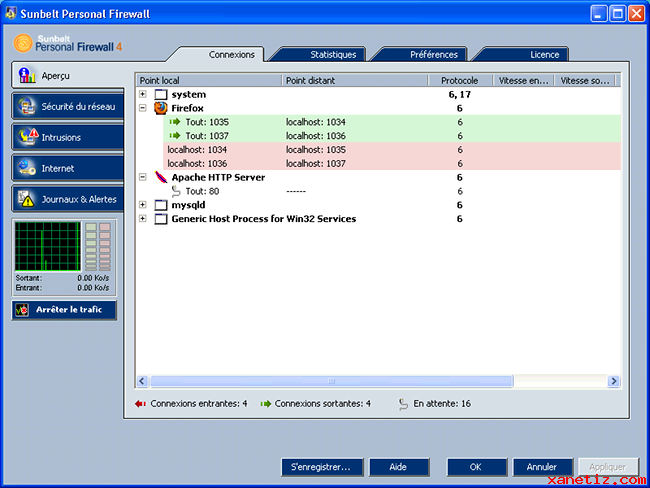
Task: Expand the mysqld tree node
Action: coord(143,204)
